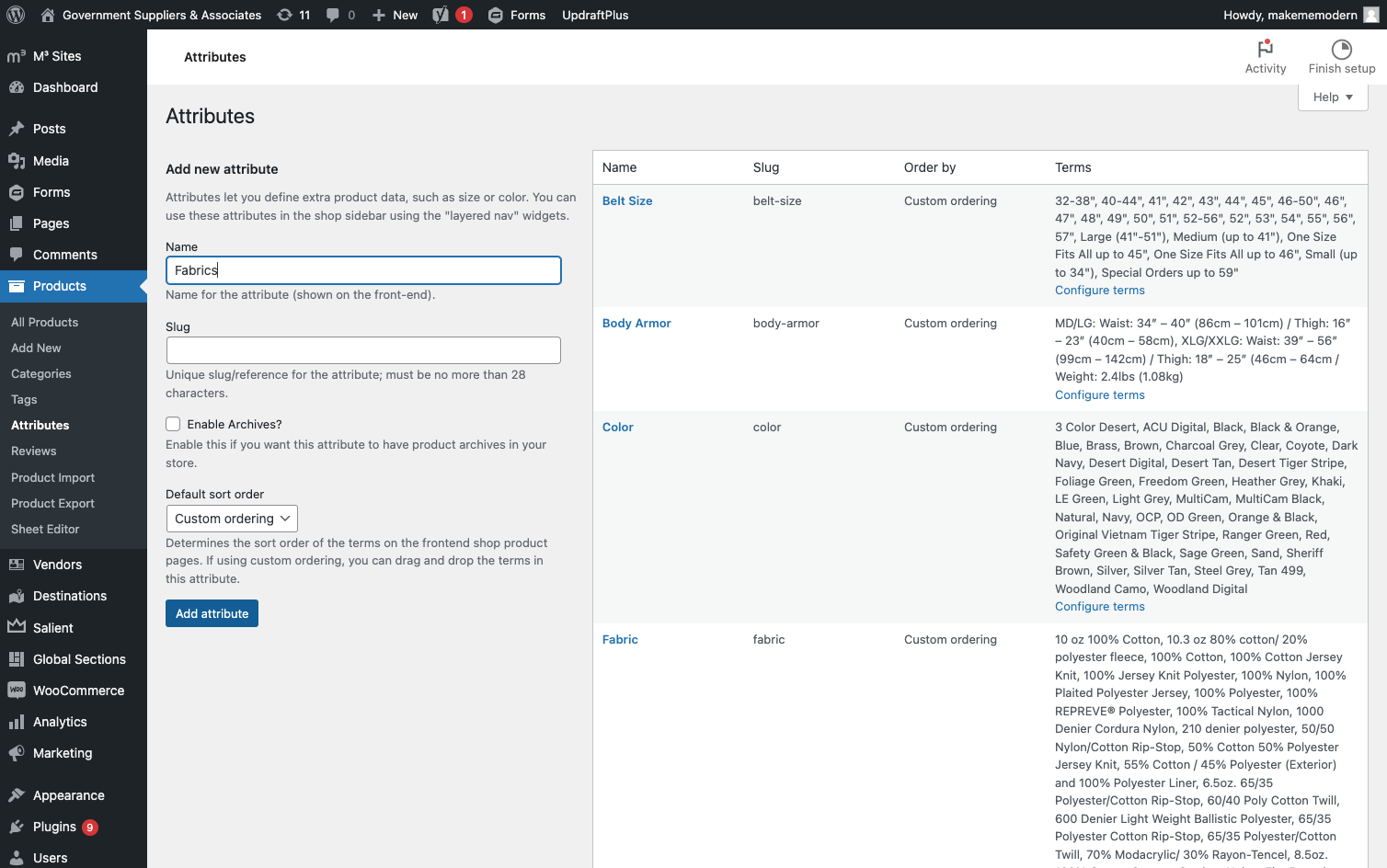The width and height of the screenshot is (1387, 868).
Task: Click the Yoast SEO icon in the admin bar
Action: 441,15
